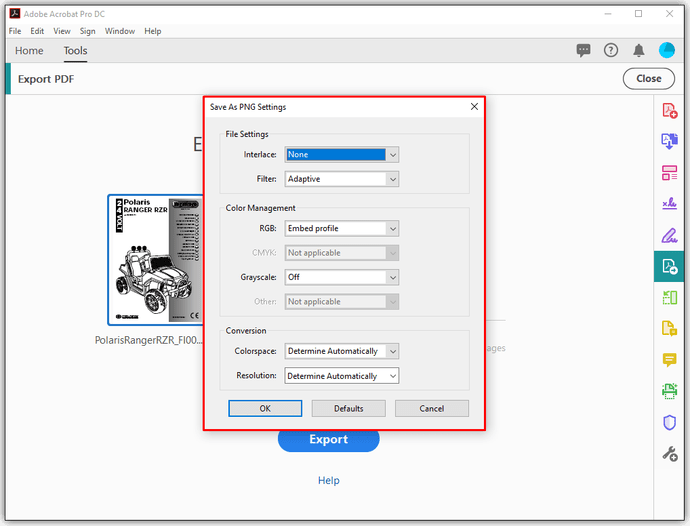Screen dimensions: 690x526
Task: Open the View menu
Action: (x=62, y=31)
